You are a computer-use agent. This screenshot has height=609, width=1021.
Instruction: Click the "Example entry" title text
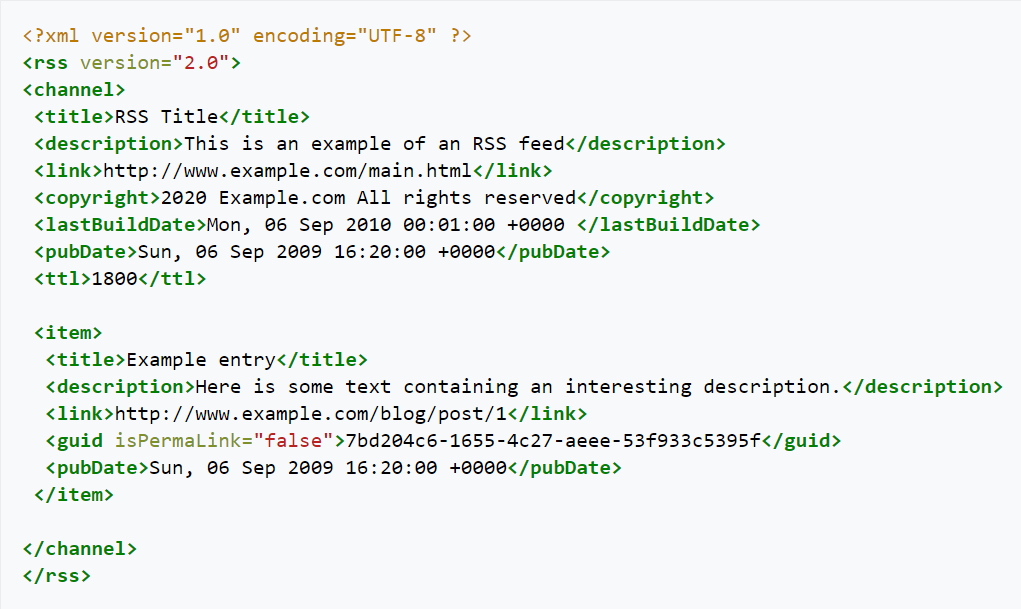201,360
